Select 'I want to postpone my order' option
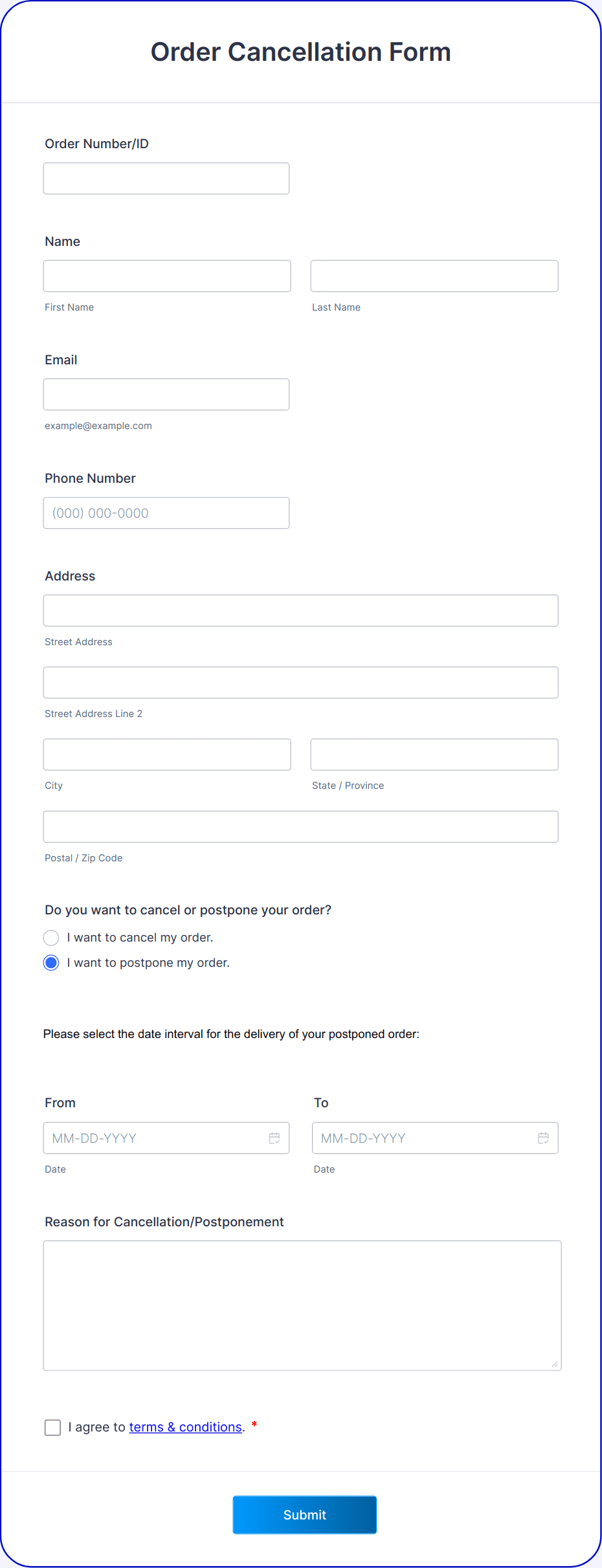The image size is (602, 1568). point(51,962)
